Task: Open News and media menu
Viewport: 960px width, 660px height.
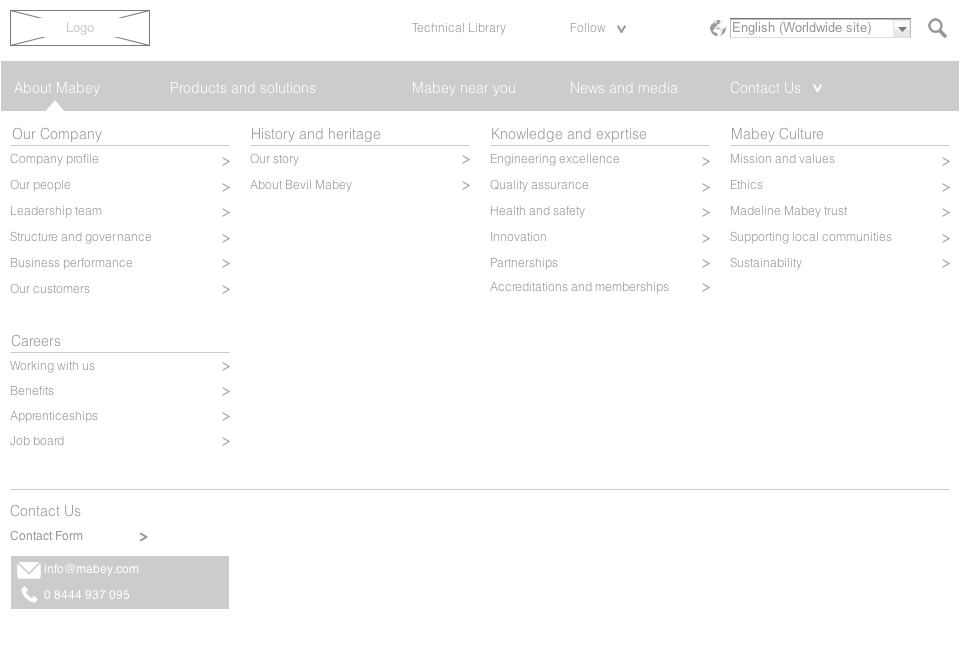Action: click(x=624, y=88)
